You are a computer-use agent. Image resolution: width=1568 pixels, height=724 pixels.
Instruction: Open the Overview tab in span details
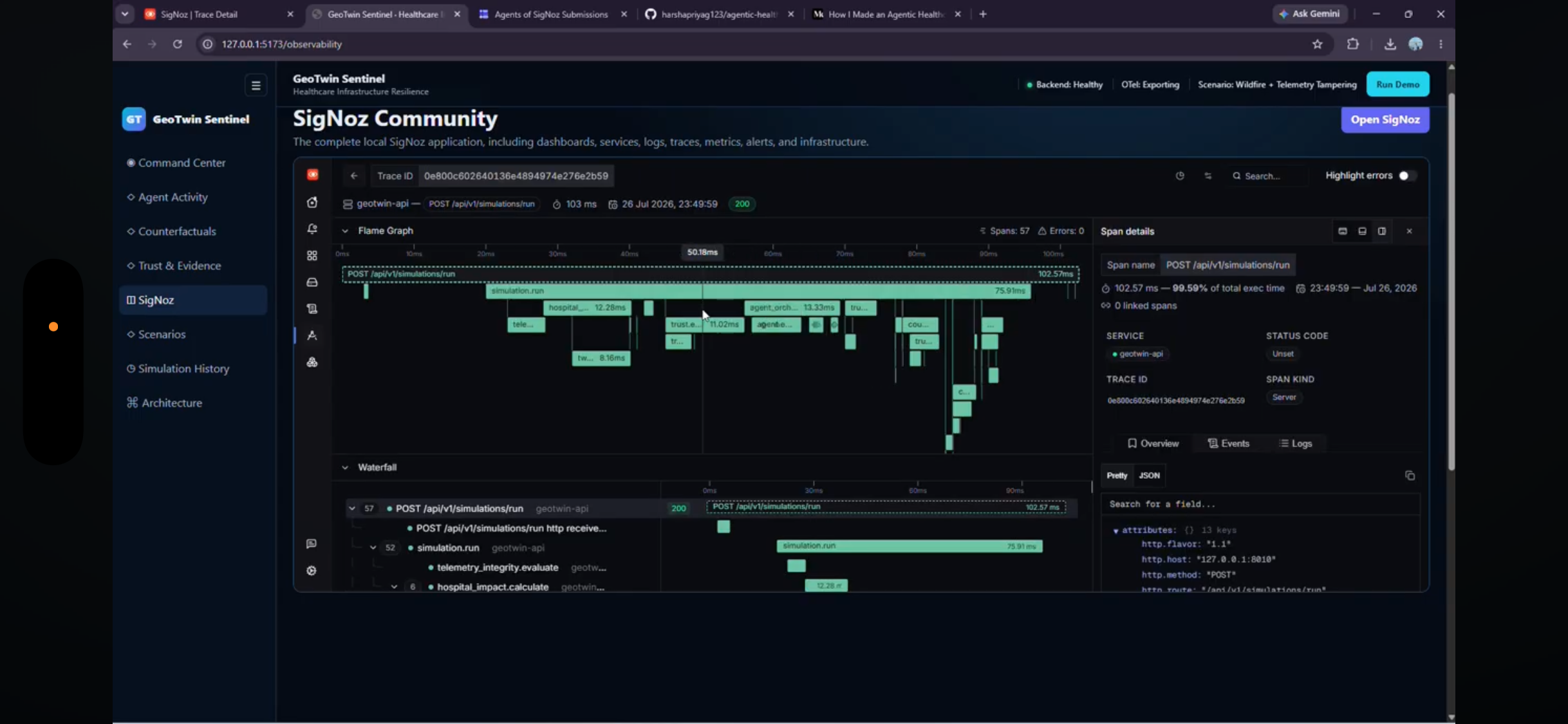point(1153,443)
